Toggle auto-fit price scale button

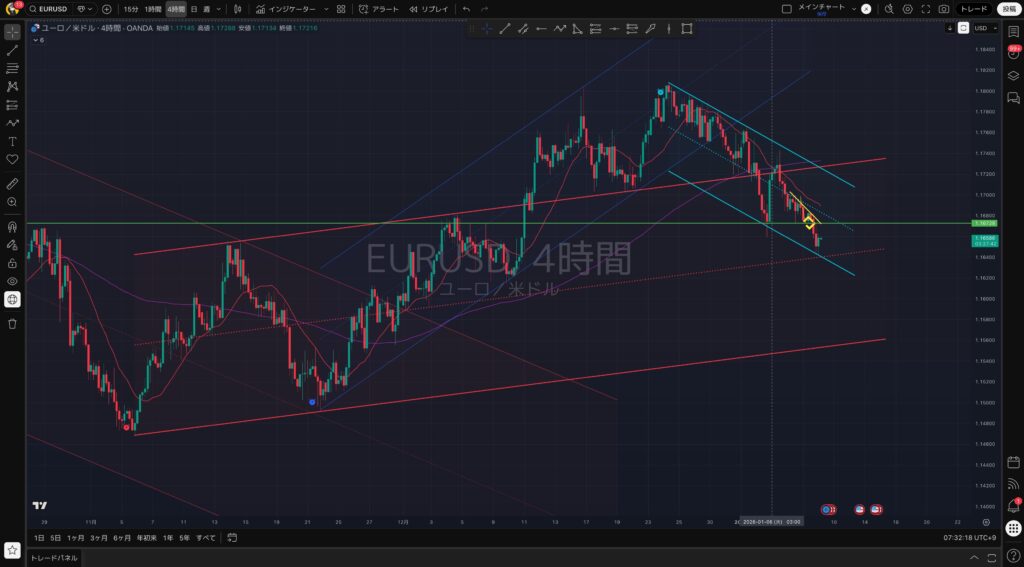coord(963,28)
